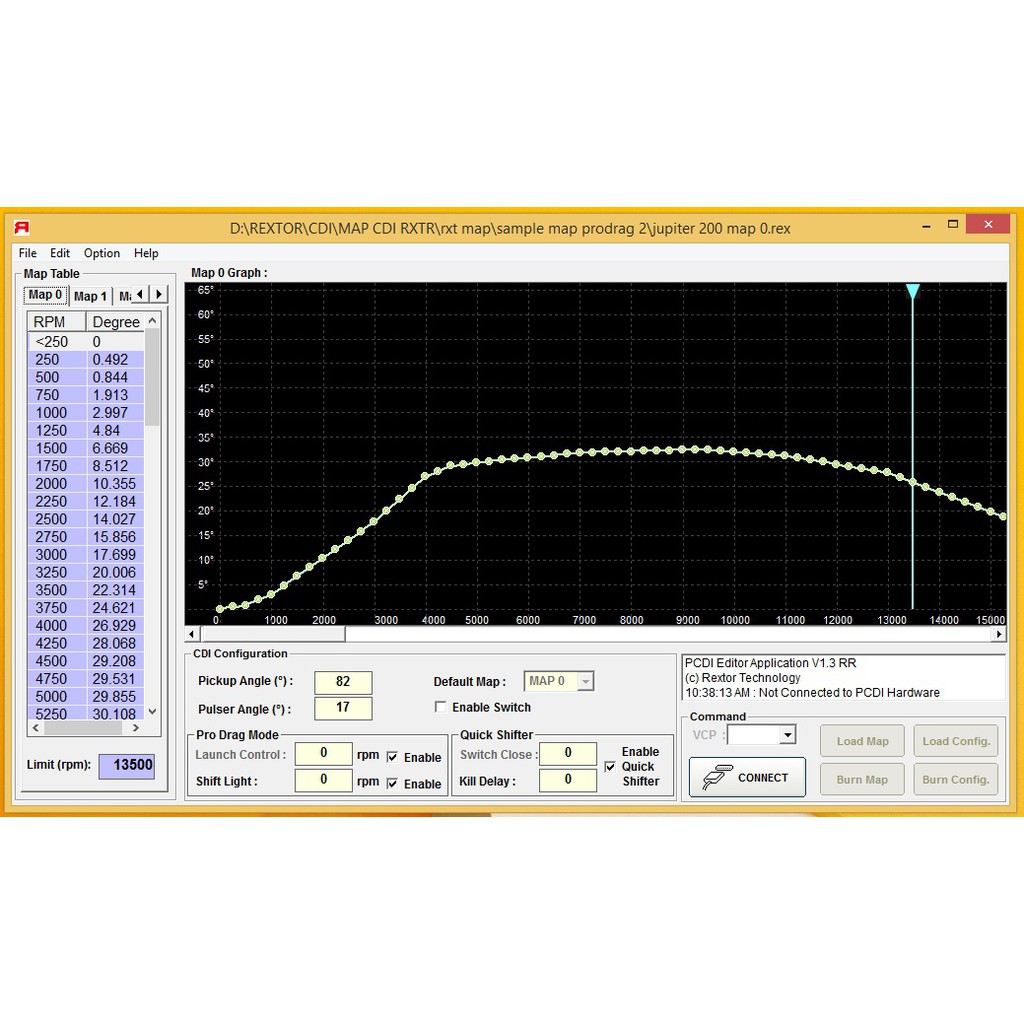This screenshot has width=1024, height=1024.
Task: Click graph scrollbar right arrow
Action: point(997,634)
